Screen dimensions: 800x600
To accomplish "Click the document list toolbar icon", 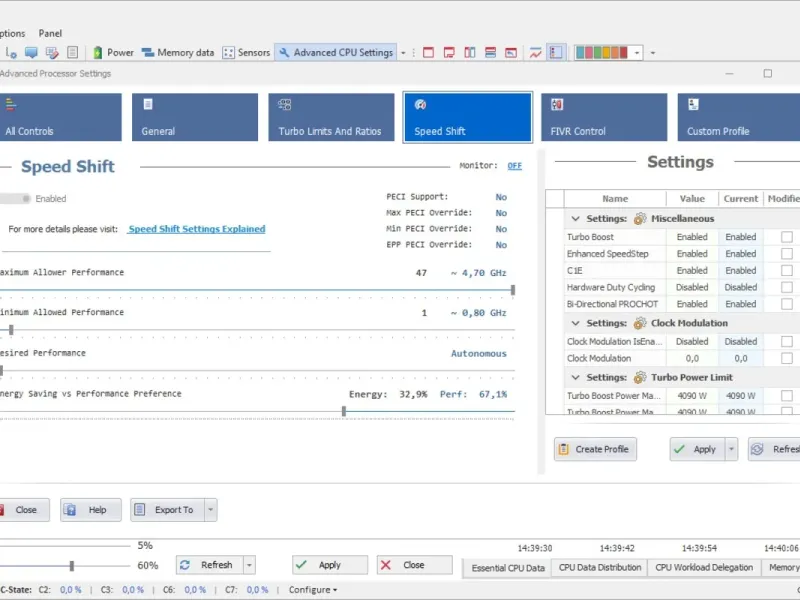I will tap(72, 53).
